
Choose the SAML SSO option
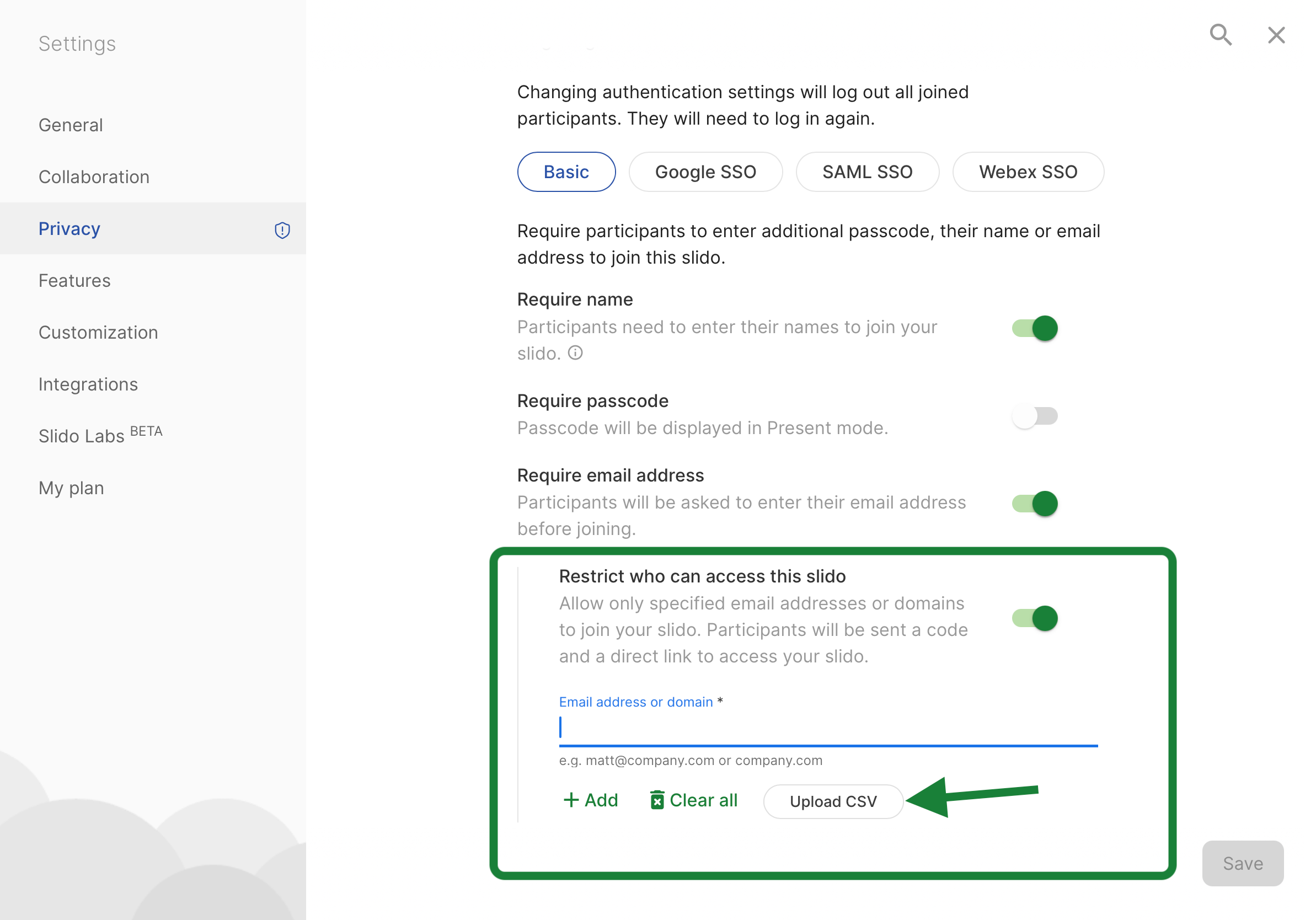click(867, 172)
